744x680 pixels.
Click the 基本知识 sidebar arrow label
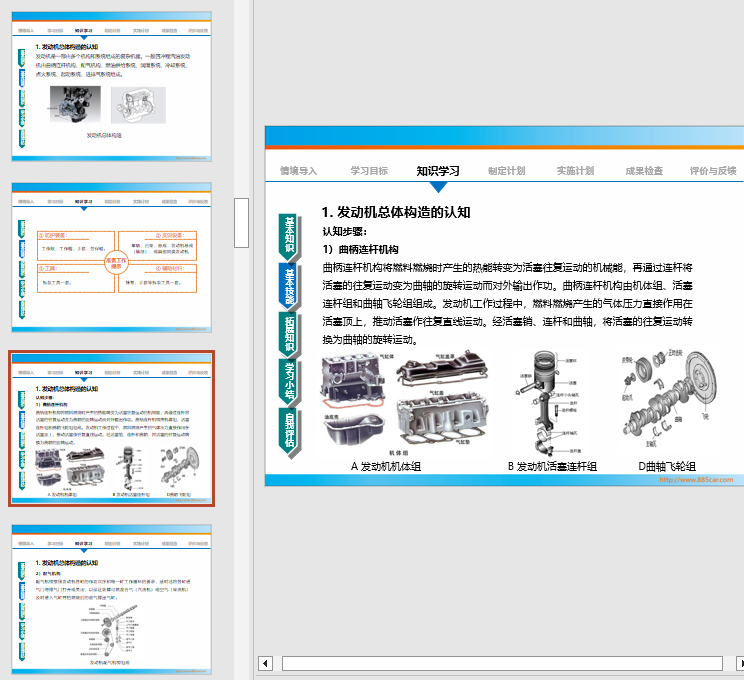pos(289,236)
